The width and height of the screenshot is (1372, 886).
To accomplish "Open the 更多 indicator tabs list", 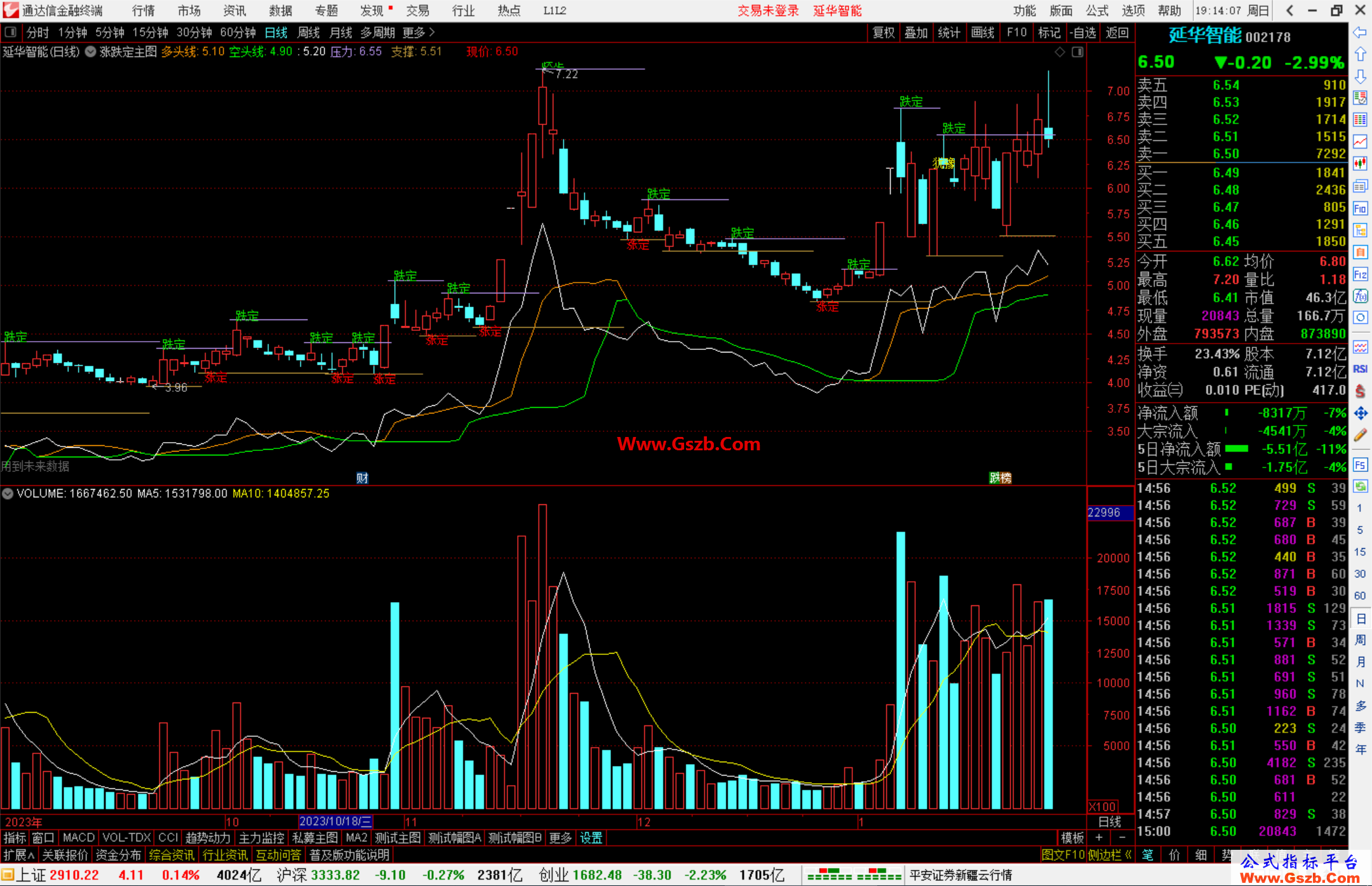I will [560, 838].
